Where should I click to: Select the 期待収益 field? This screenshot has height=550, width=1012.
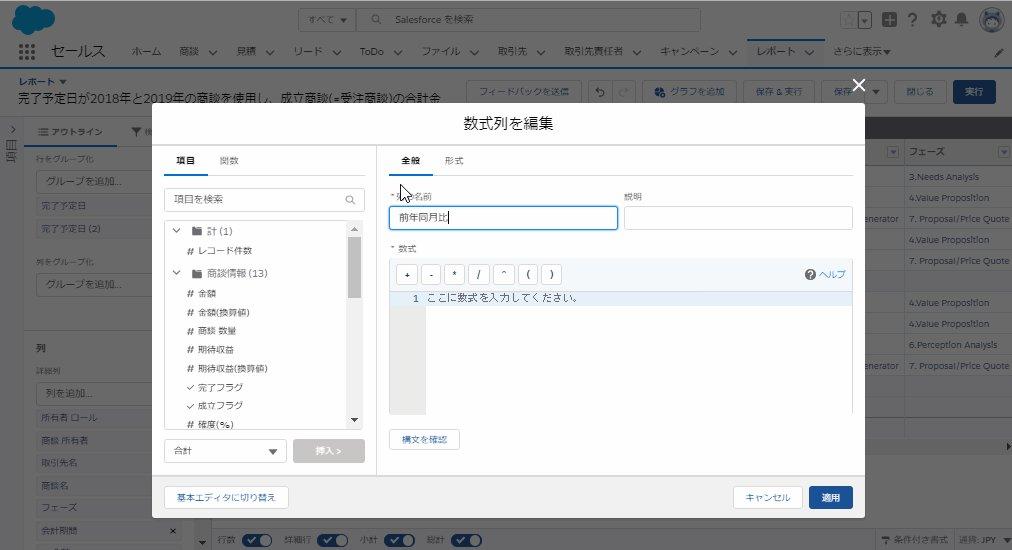(216, 350)
